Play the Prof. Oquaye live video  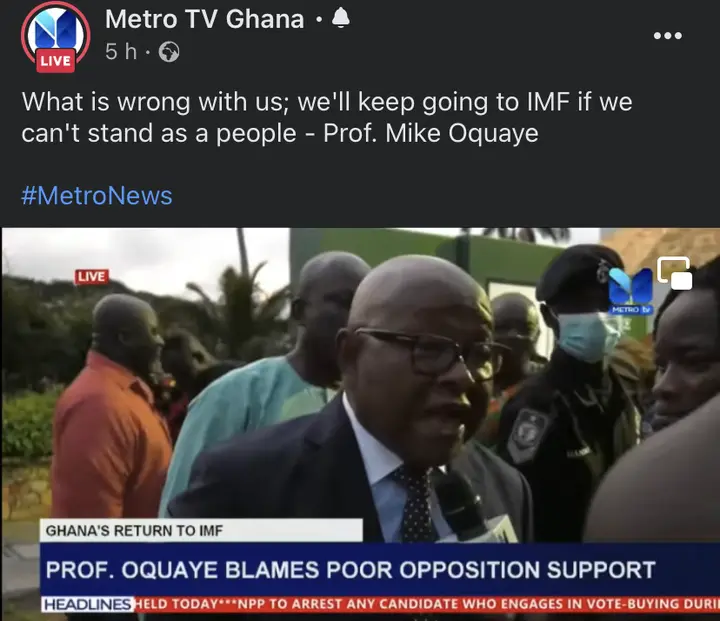pyautogui.click(x=360, y=423)
